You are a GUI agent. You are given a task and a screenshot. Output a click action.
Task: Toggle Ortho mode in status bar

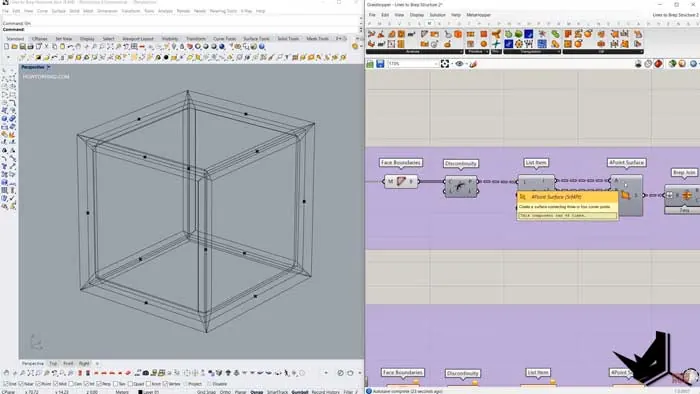click(225, 392)
